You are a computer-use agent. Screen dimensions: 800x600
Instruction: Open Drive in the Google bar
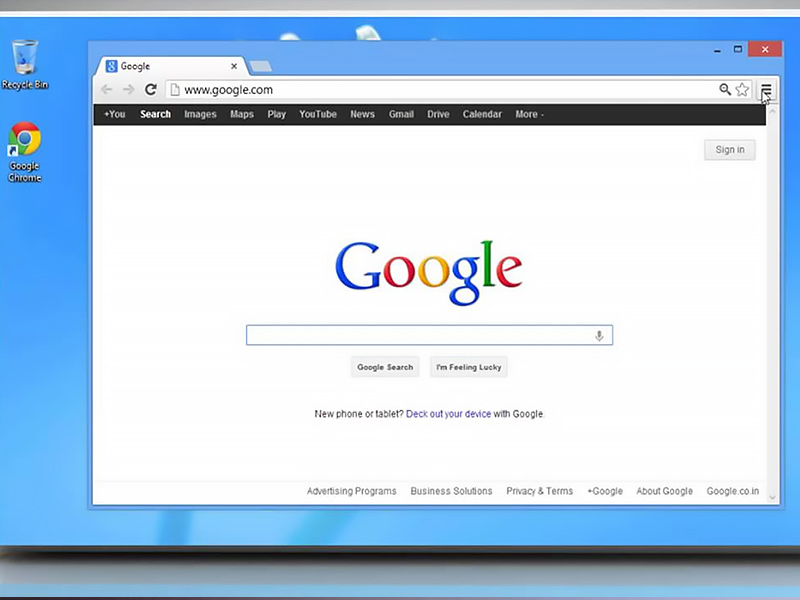click(x=438, y=114)
